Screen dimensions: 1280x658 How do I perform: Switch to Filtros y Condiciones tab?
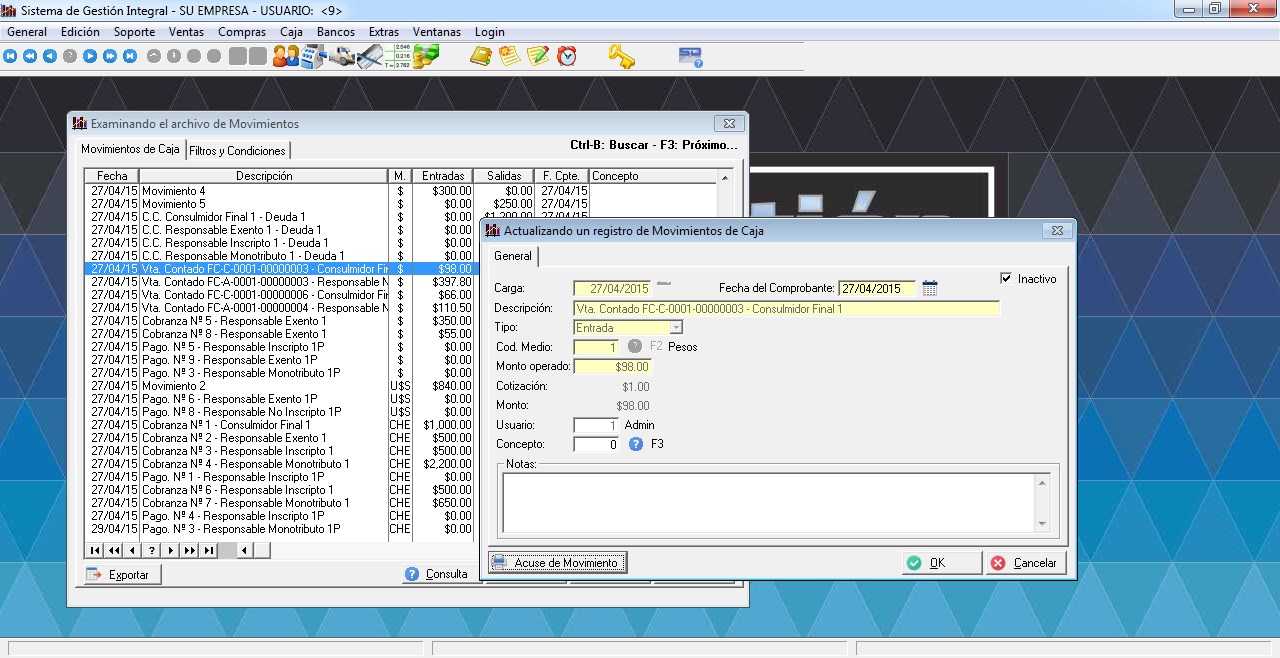click(238, 151)
